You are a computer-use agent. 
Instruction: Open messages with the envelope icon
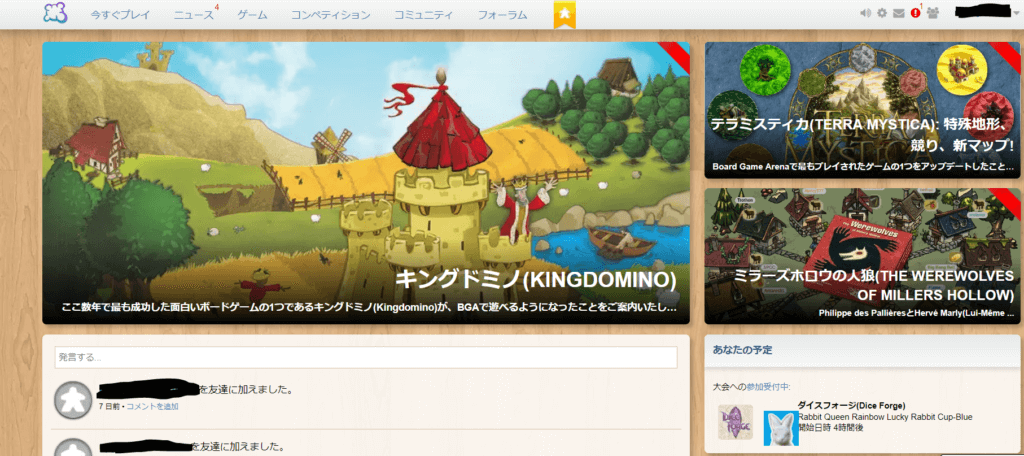pyautogui.click(x=899, y=13)
